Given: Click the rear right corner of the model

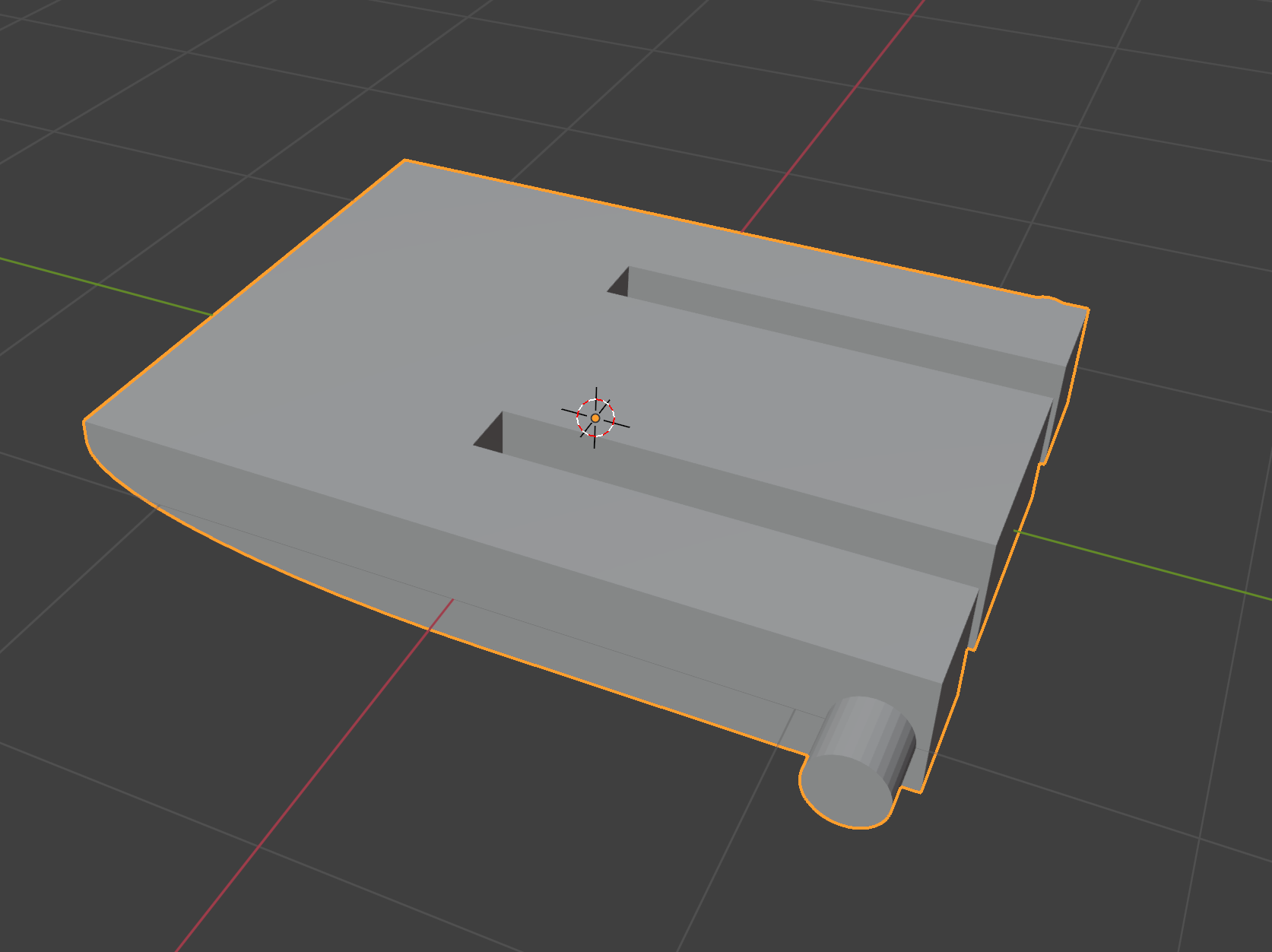Looking at the screenshot, I should point(1087,309).
